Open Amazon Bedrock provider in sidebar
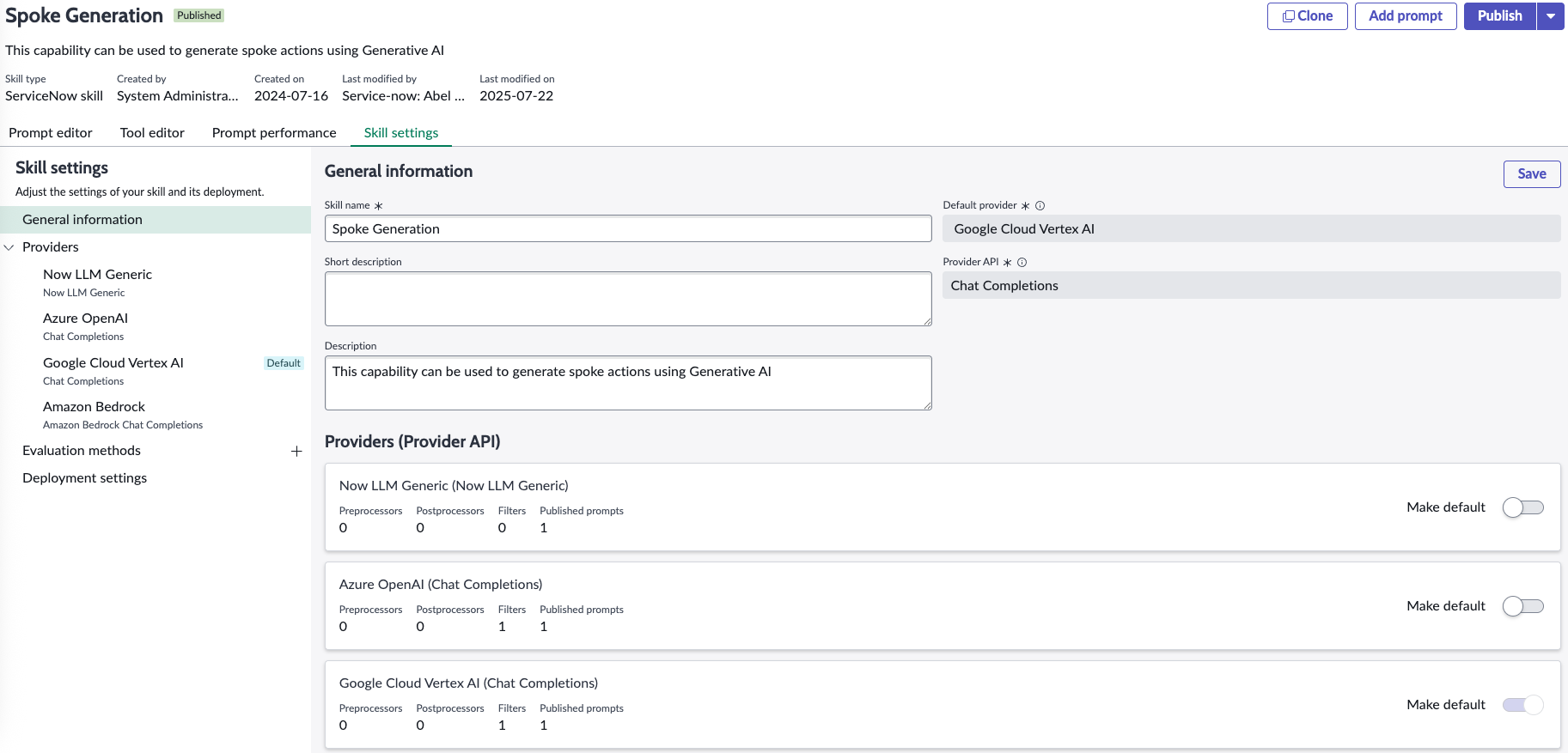The image size is (1568, 753). click(x=123, y=415)
